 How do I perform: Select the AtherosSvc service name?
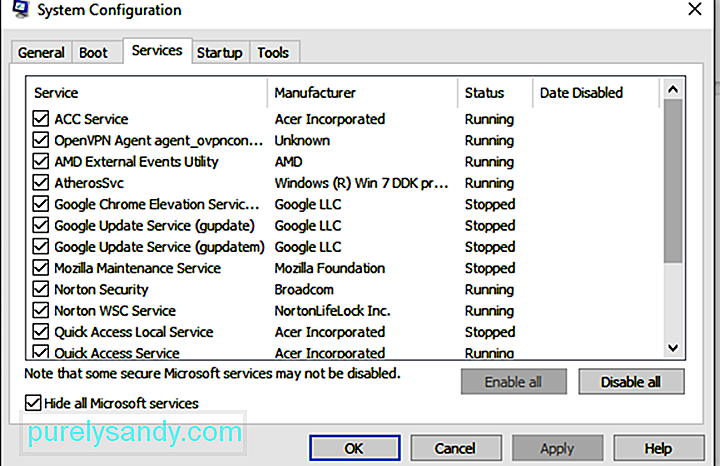(89, 183)
